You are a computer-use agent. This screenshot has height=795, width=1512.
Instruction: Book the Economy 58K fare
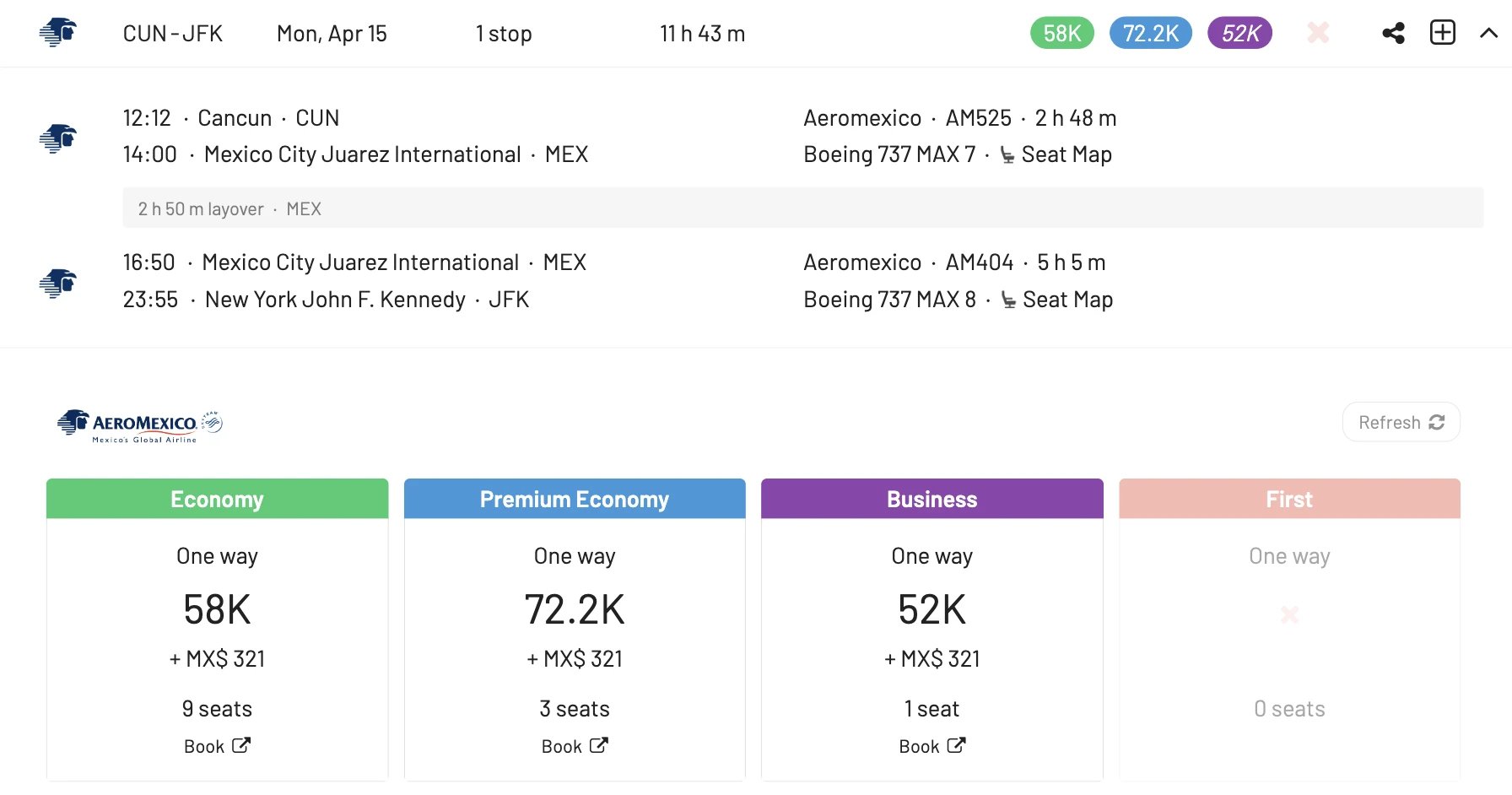(217, 746)
